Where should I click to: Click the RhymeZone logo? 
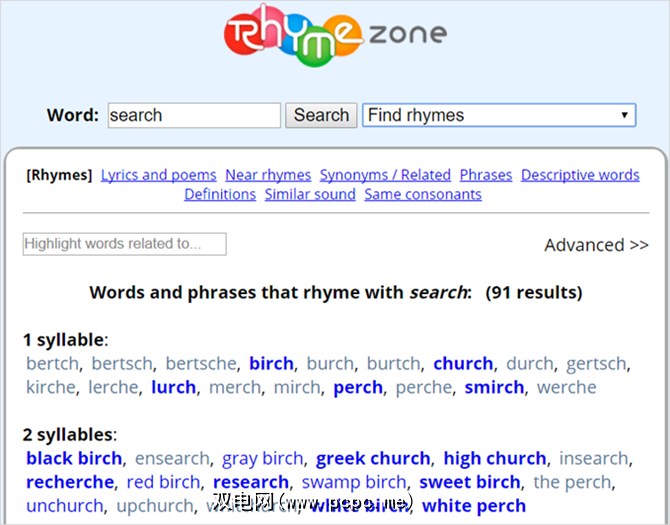point(334,38)
